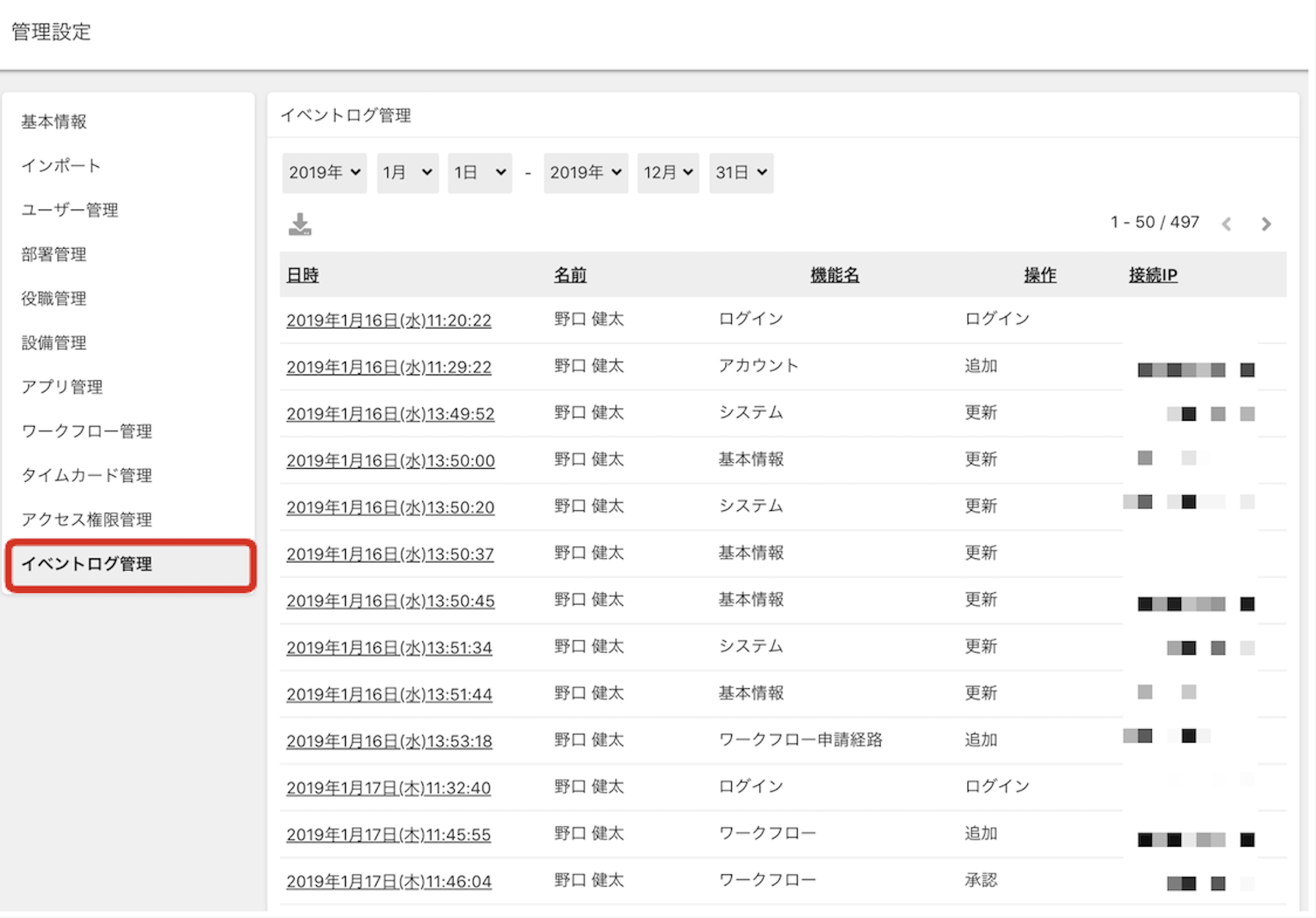Image resolution: width=1316 pixels, height=918 pixels.
Task: Open log entry 2019年1月16日(水)13:50:37
Action: click(390, 554)
